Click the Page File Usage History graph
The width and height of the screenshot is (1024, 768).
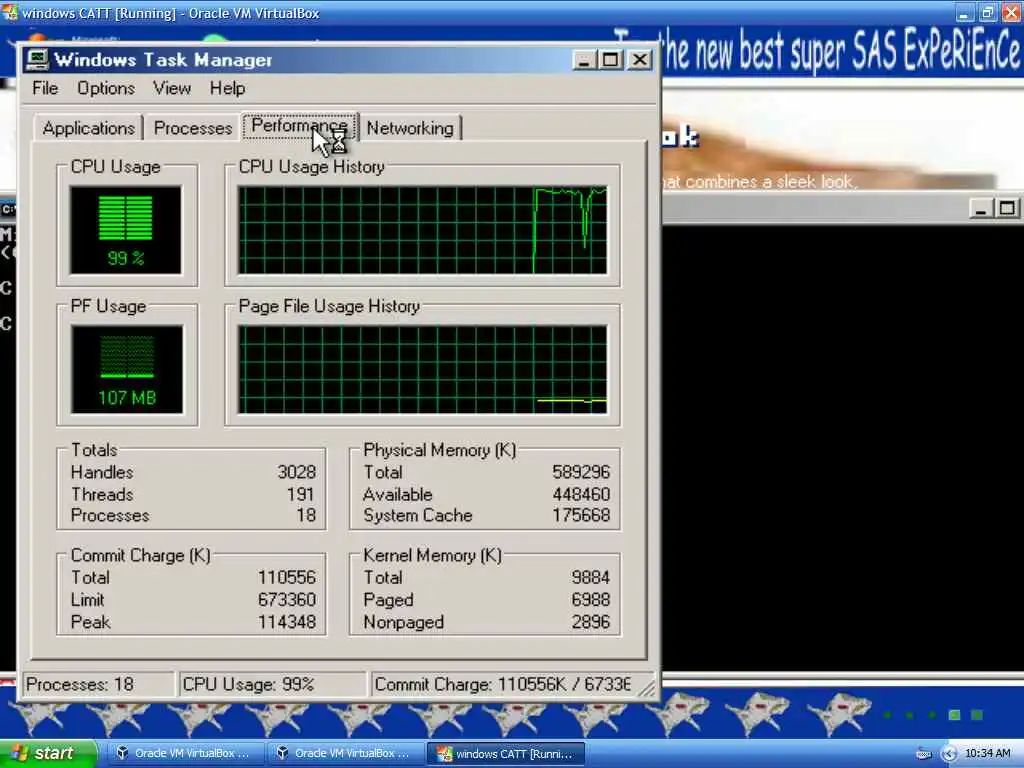point(423,370)
